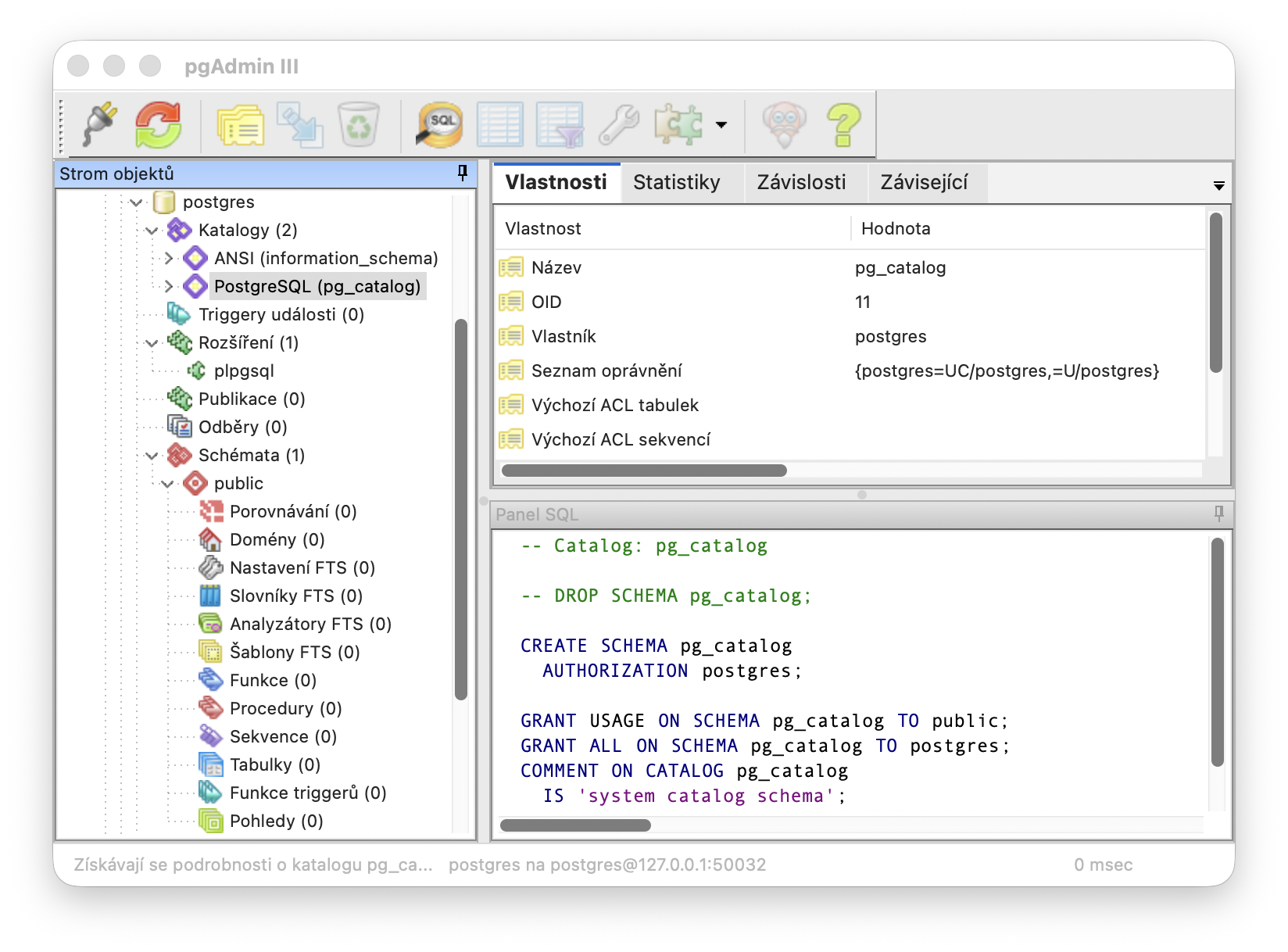Select the plpgsql extension item
The width and height of the screenshot is (1288, 952).
pos(244,370)
